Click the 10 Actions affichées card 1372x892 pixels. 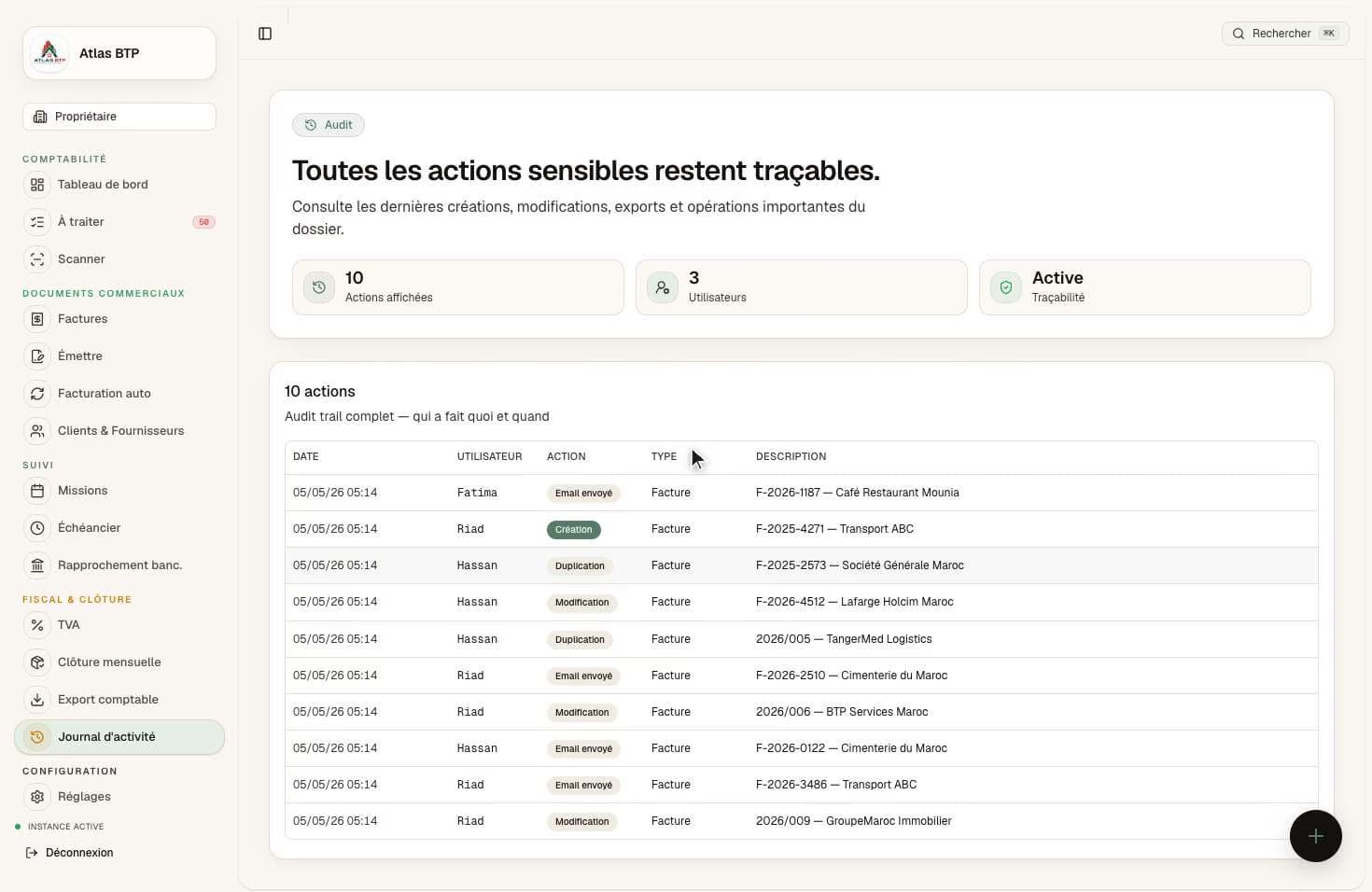click(x=458, y=287)
